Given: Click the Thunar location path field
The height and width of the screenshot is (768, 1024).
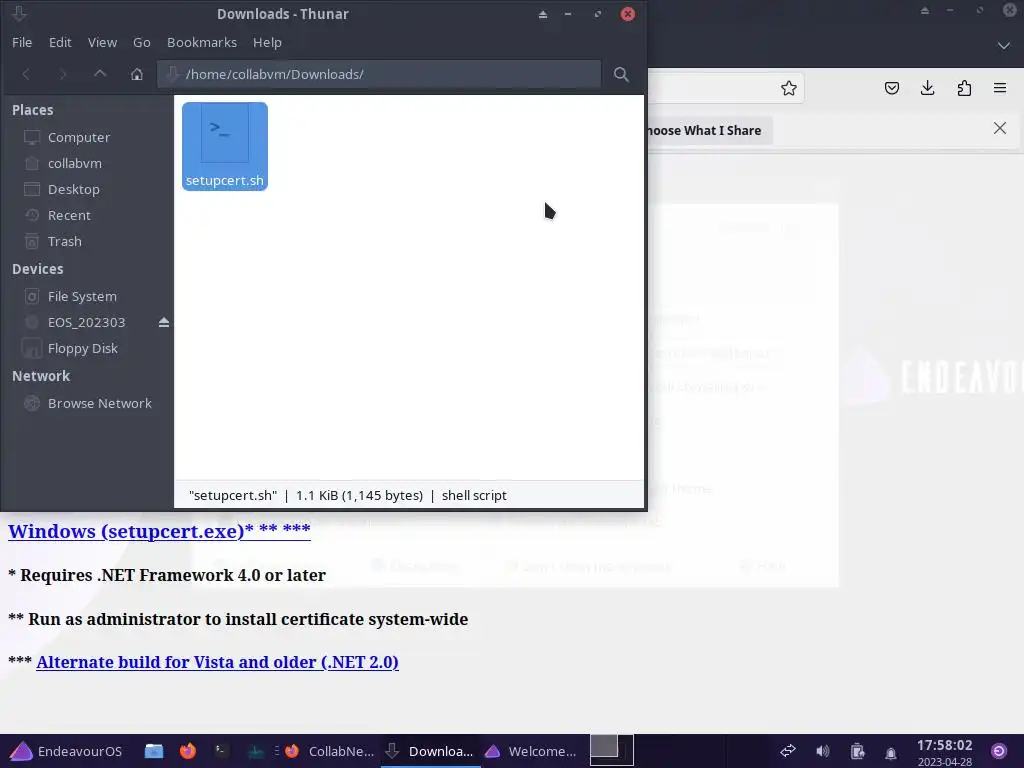Looking at the screenshot, I should (379, 74).
